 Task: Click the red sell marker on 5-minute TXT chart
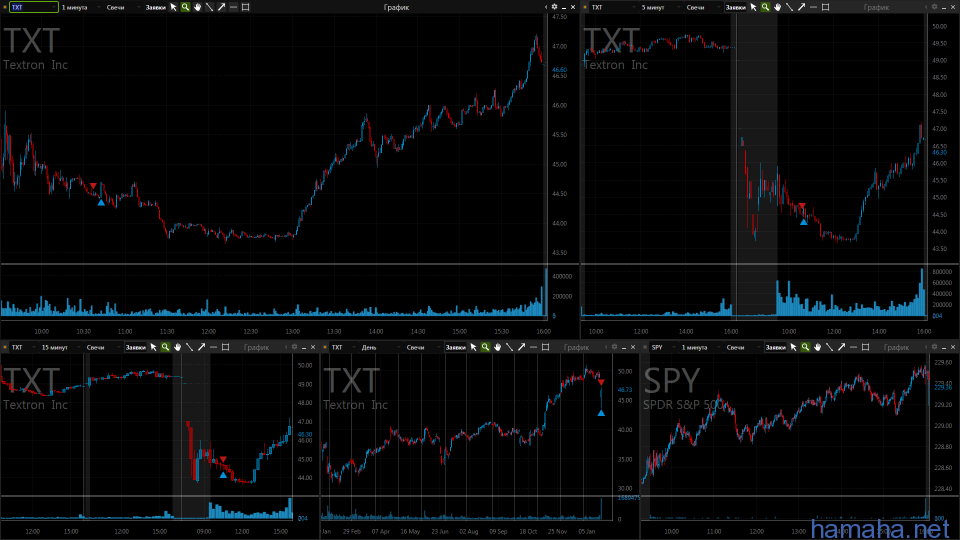pyautogui.click(x=801, y=206)
